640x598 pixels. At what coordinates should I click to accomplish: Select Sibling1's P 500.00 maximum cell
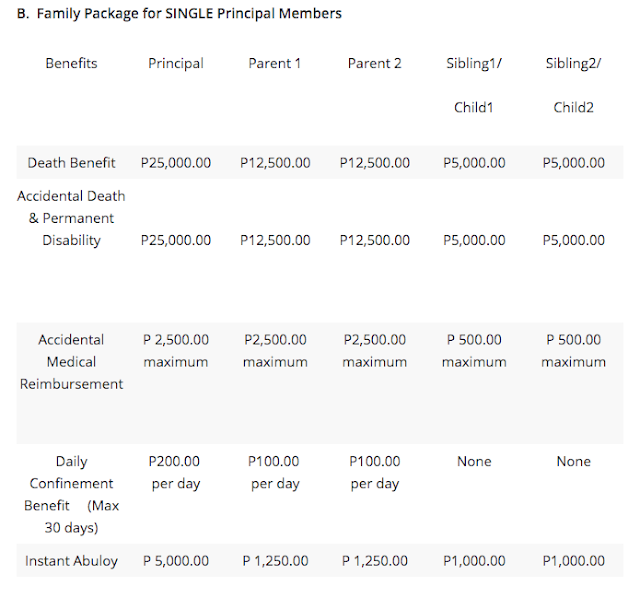click(x=474, y=350)
